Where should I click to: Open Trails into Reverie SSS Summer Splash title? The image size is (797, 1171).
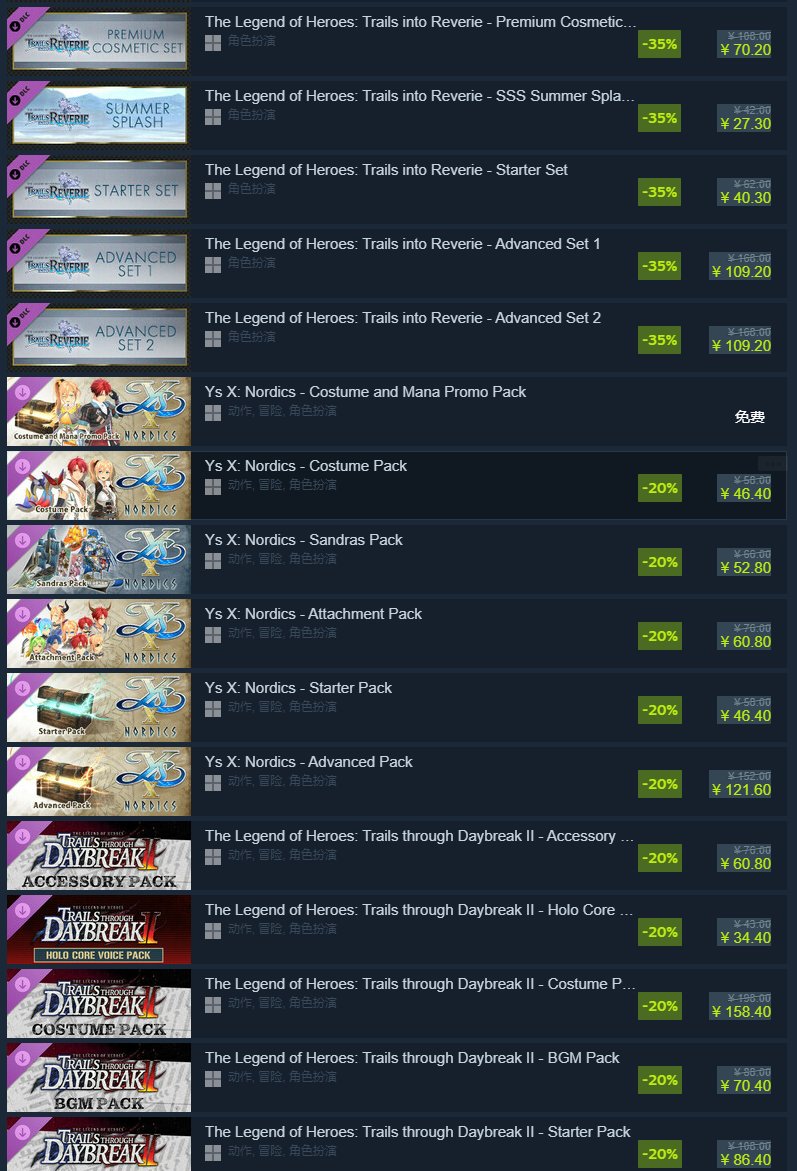click(420, 96)
